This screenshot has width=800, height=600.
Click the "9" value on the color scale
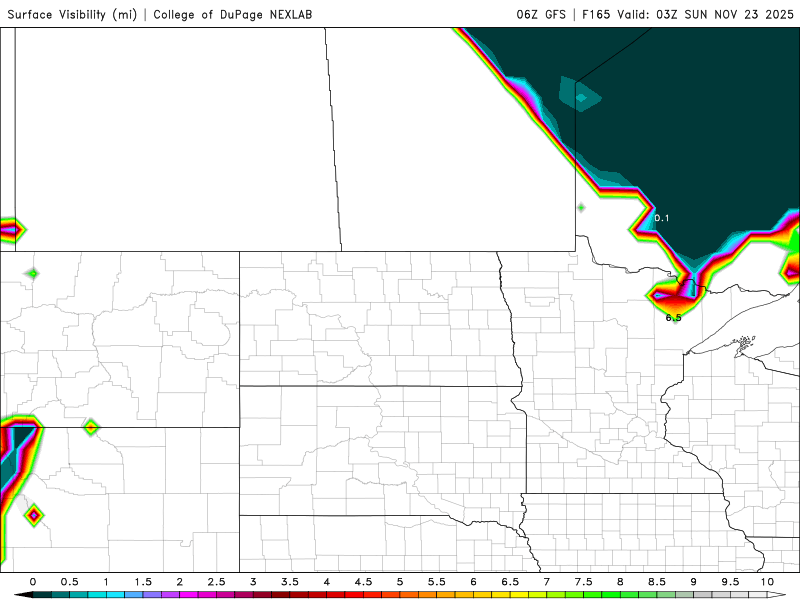point(694,582)
